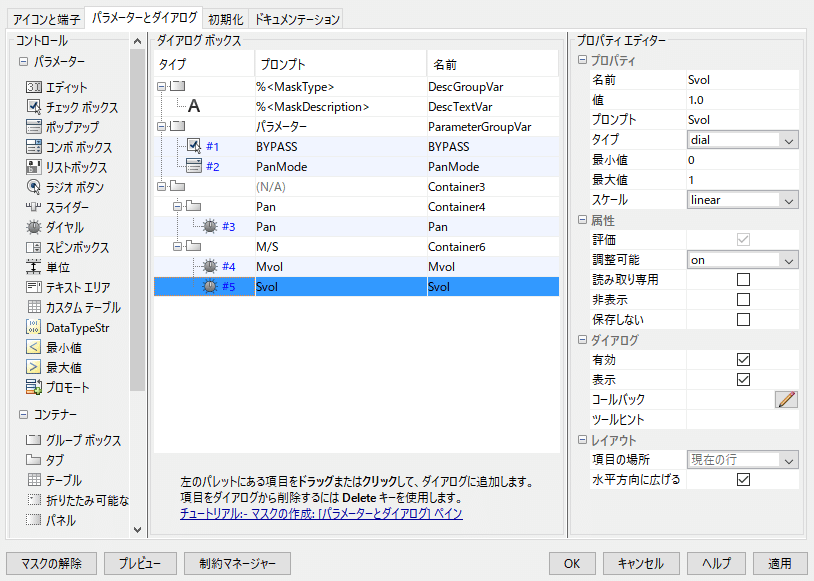
Task: Open the 調整可能 dropdown
Action: coord(742,260)
